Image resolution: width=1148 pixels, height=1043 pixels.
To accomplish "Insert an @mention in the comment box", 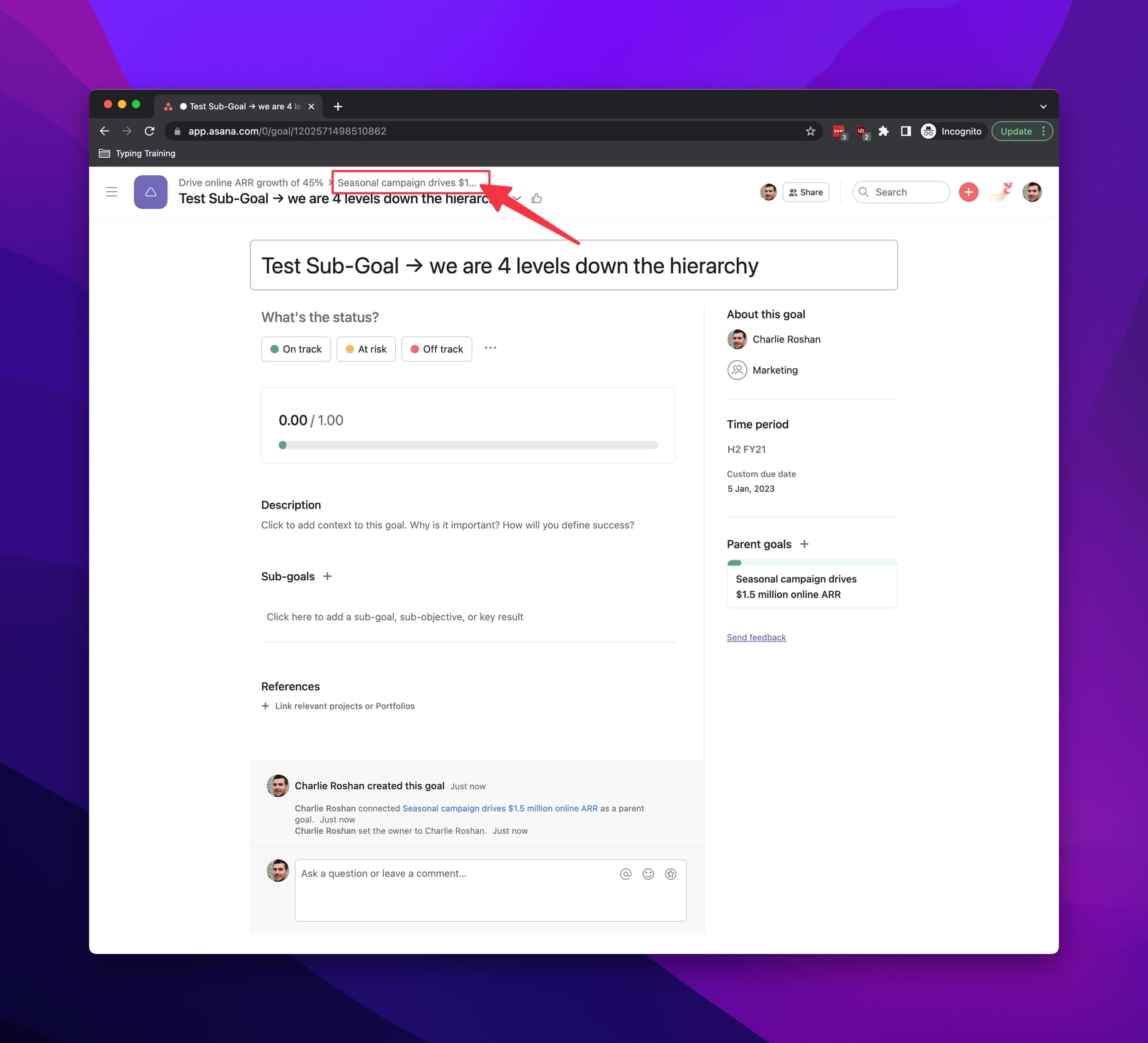I will pyautogui.click(x=625, y=874).
